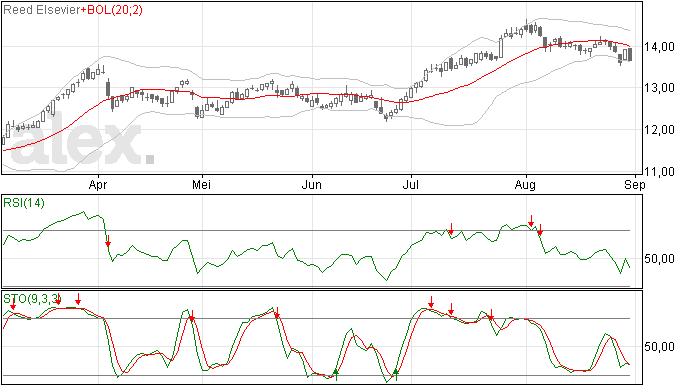Click the red stochastic sell arrow in late May

coord(277,312)
